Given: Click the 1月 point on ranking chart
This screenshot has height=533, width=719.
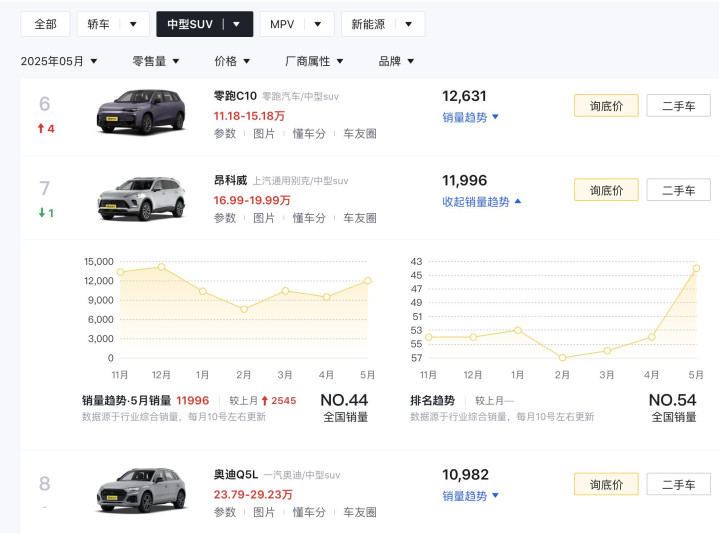Looking at the screenshot, I should 518,330.
